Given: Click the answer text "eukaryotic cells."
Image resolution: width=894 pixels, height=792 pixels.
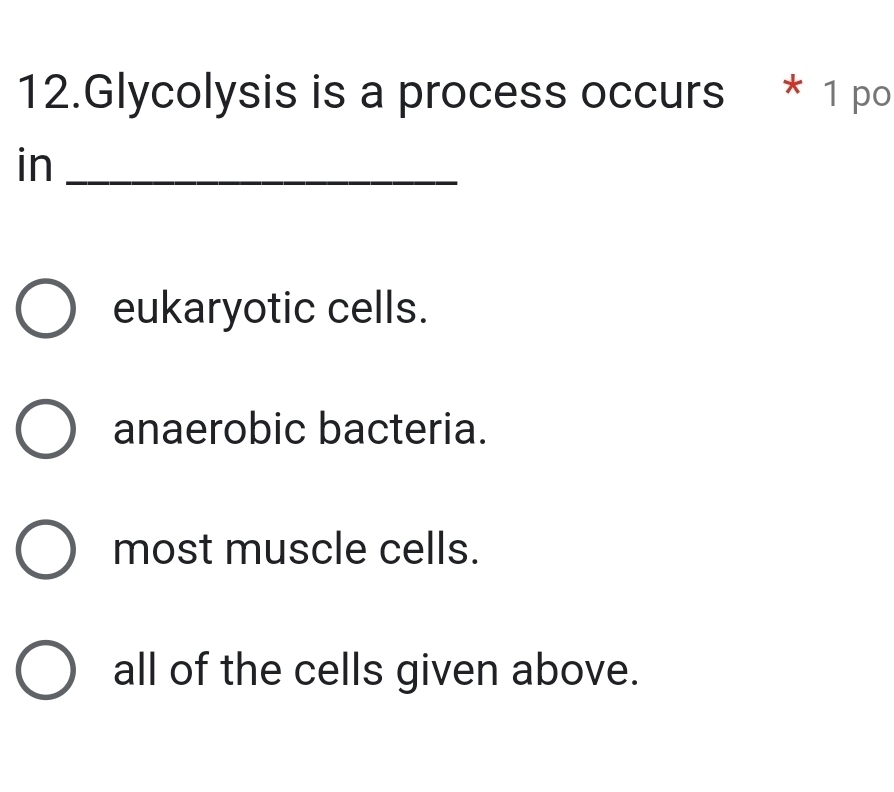Looking at the screenshot, I should point(270,308).
